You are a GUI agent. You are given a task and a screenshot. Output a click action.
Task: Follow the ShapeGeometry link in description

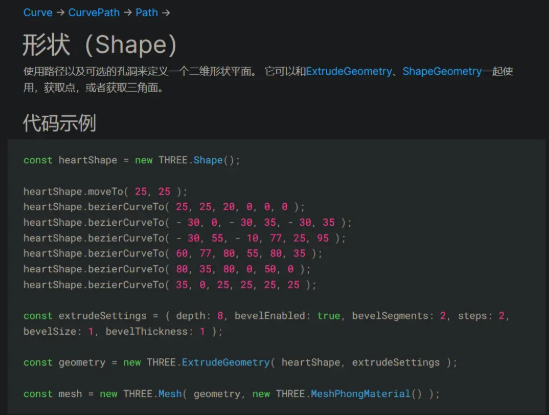[x=442, y=71]
